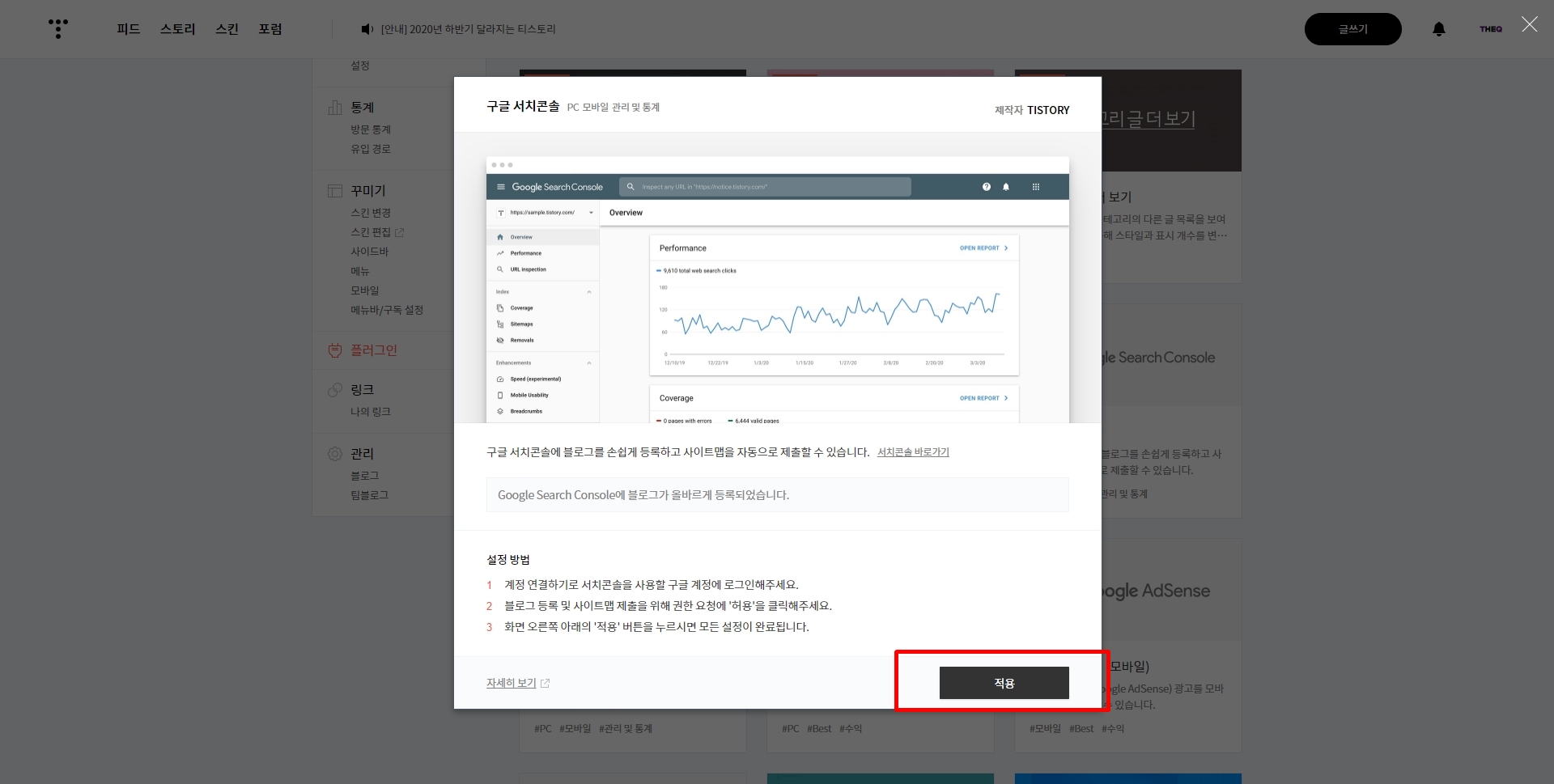Select 플러그인 in the sidebar
1554x784 pixels.
tap(374, 350)
